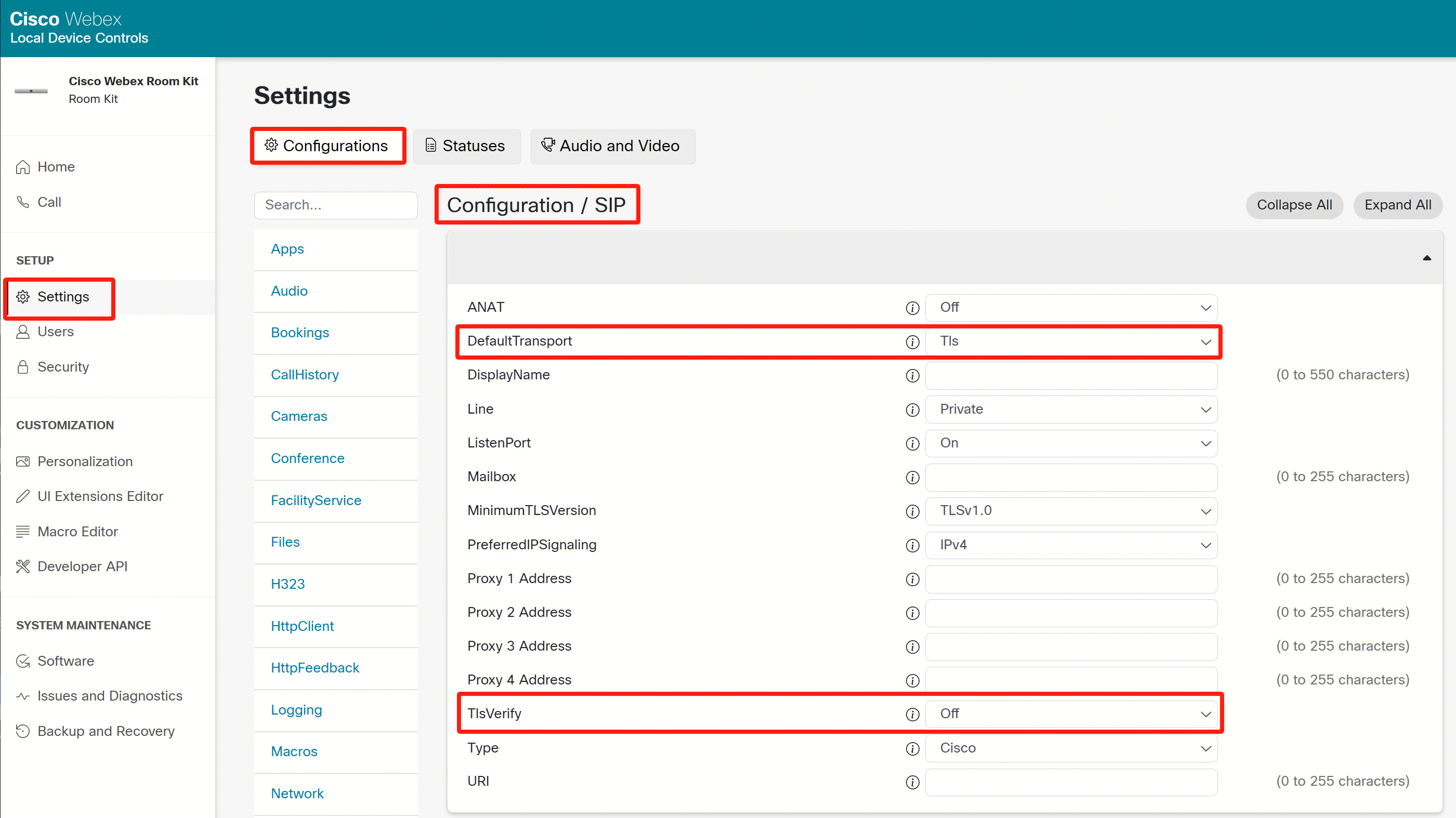Open the Call page in sidebar
Screen dimensions: 1456x818
[38, 202]
